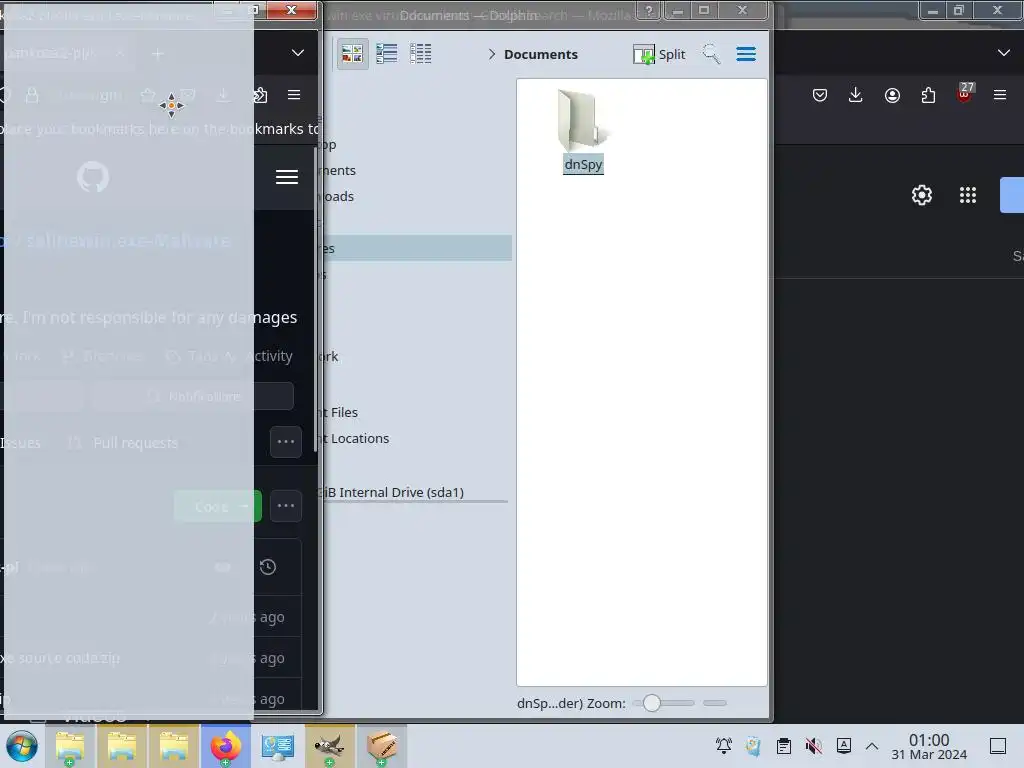The height and width of the screenshot is (768, 1024).
Task: Open three-dots menu beside Code button
Action: 286,505
